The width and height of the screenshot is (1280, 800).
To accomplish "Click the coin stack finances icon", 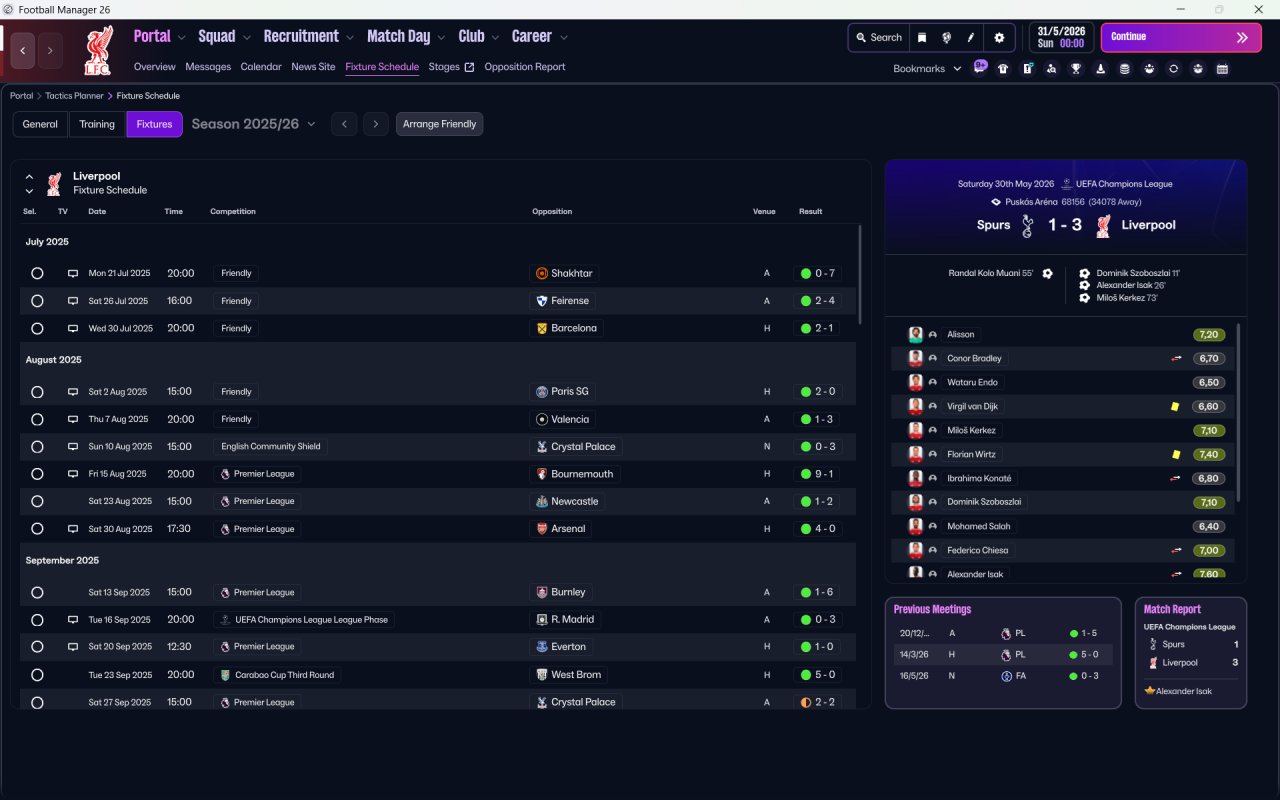I will (x=1125, y=69).
